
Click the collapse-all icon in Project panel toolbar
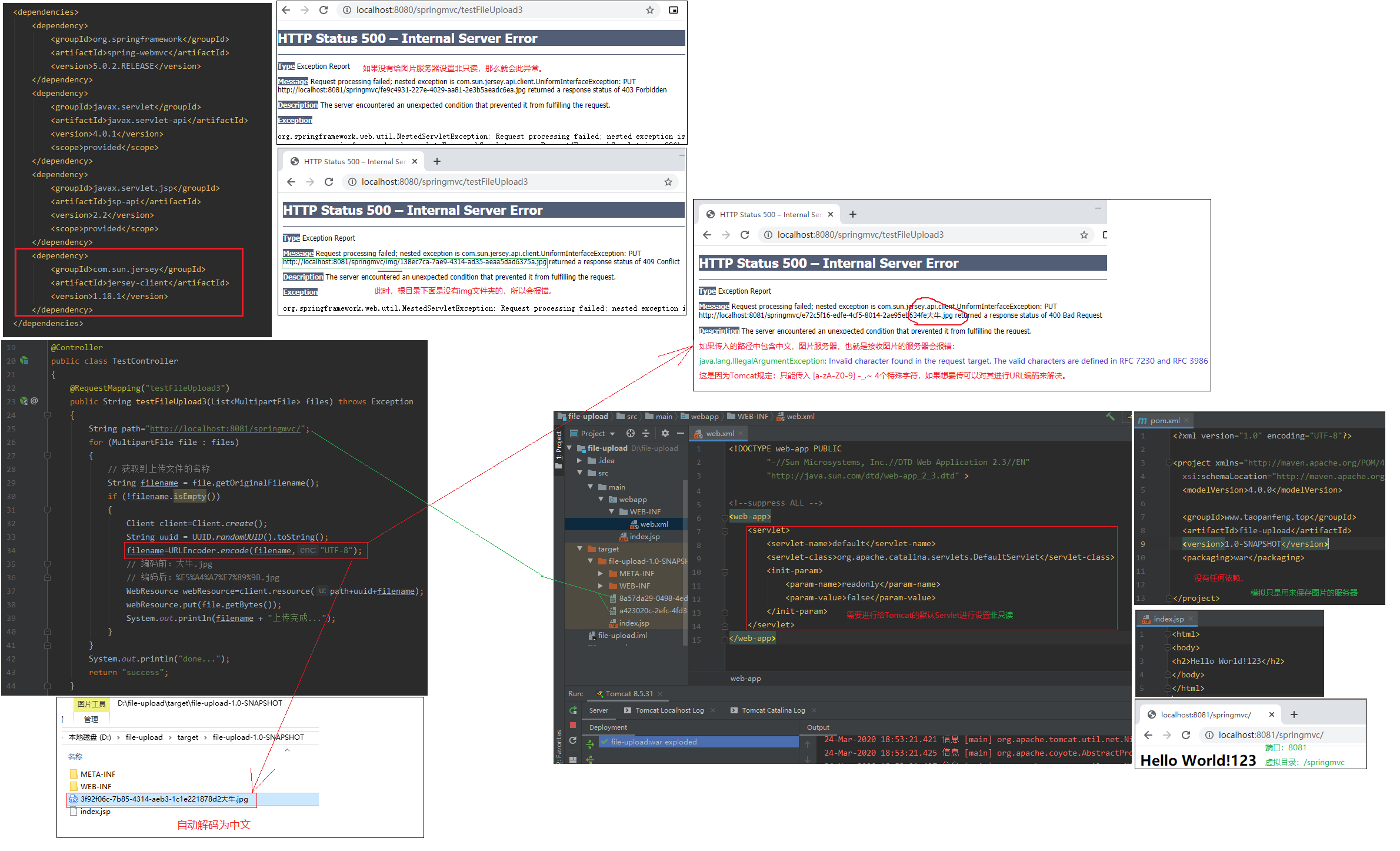point(646,433)
